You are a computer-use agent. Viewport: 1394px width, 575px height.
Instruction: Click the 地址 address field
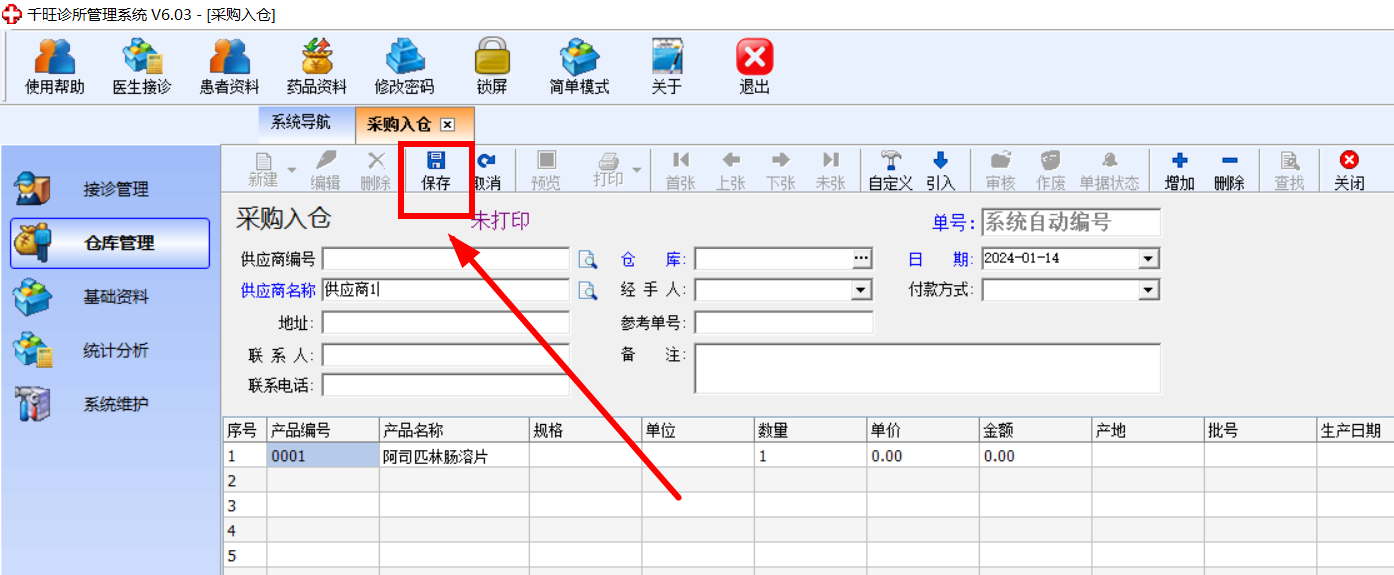[x=445, y=323]
